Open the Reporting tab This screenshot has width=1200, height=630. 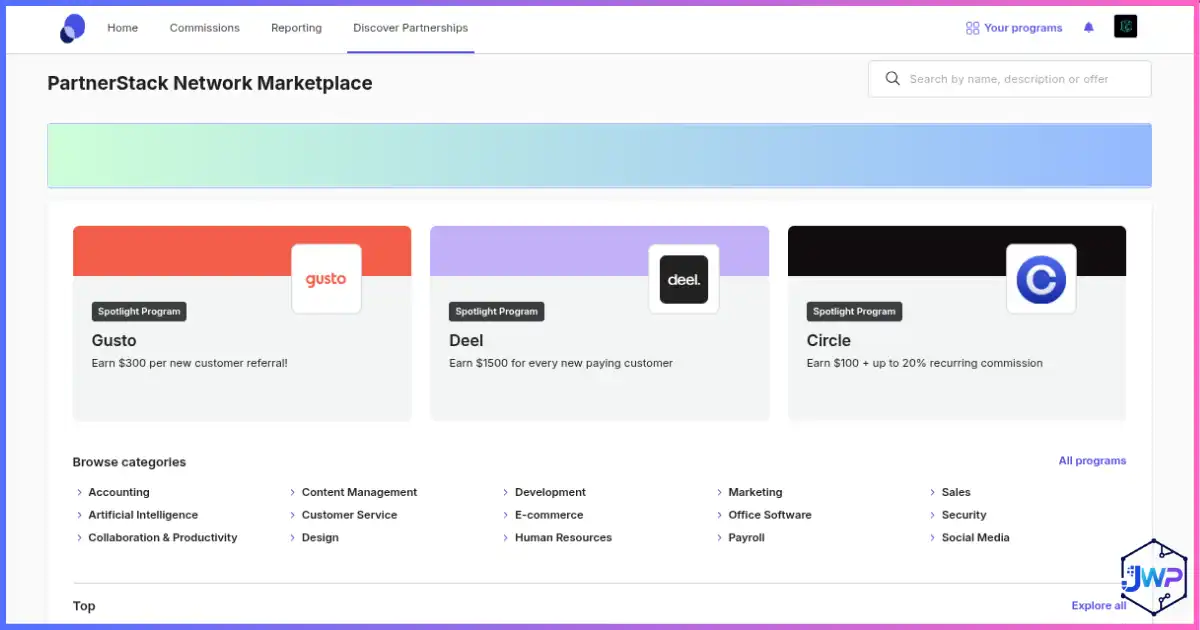click(x=296, y=28)
